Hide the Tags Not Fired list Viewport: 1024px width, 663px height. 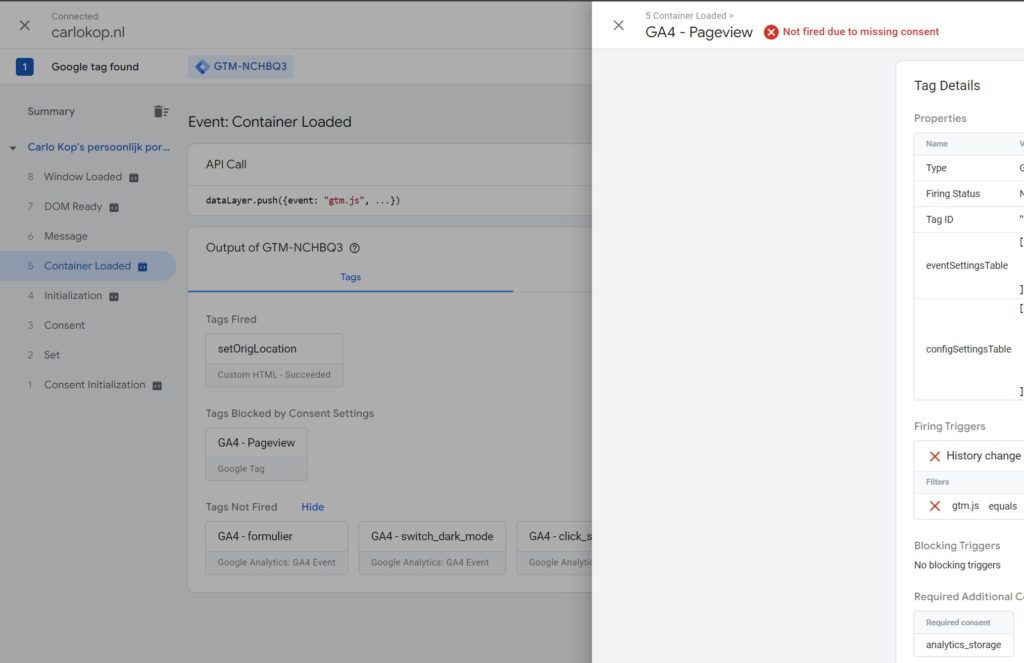click(313, 507)
